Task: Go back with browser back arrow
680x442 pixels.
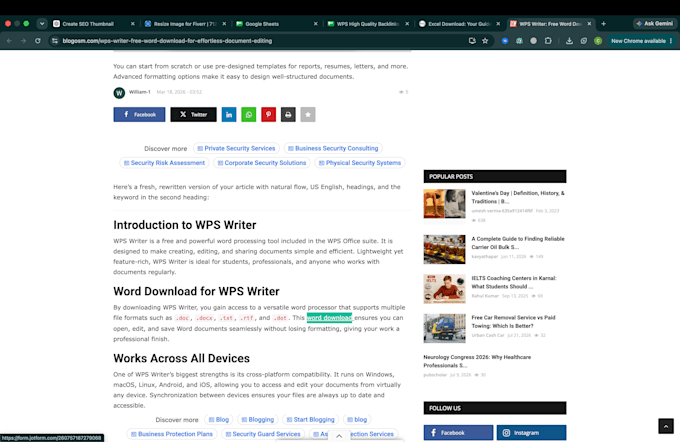Action: pyautogui.click(x=10, y=41)
